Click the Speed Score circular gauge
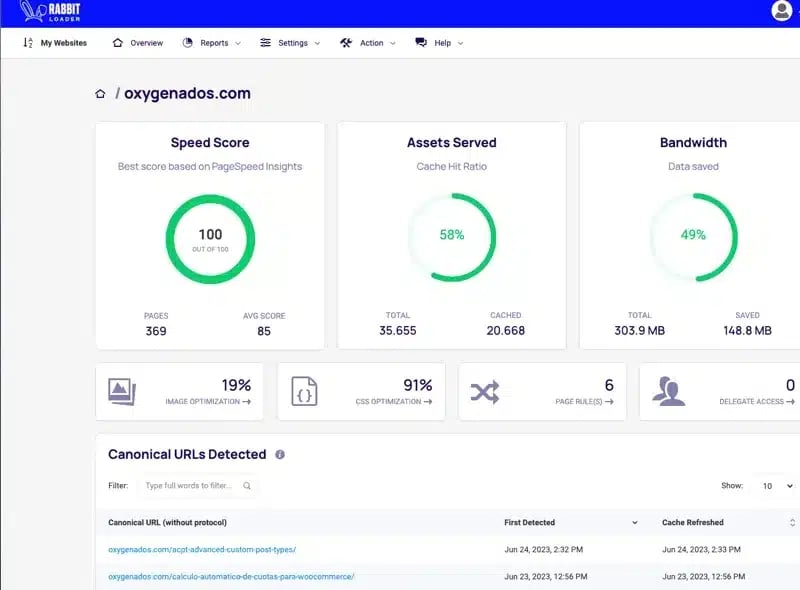Image resolution: width=800 pixels, height=590 pixels. pos(210,238)
